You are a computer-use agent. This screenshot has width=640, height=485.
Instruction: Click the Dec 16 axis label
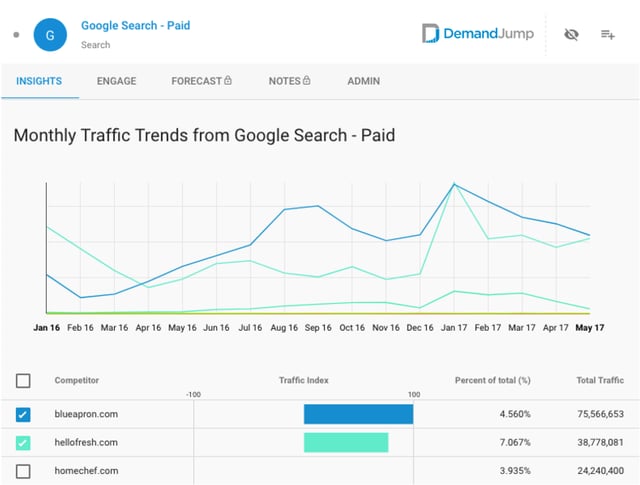click(420, 327)
